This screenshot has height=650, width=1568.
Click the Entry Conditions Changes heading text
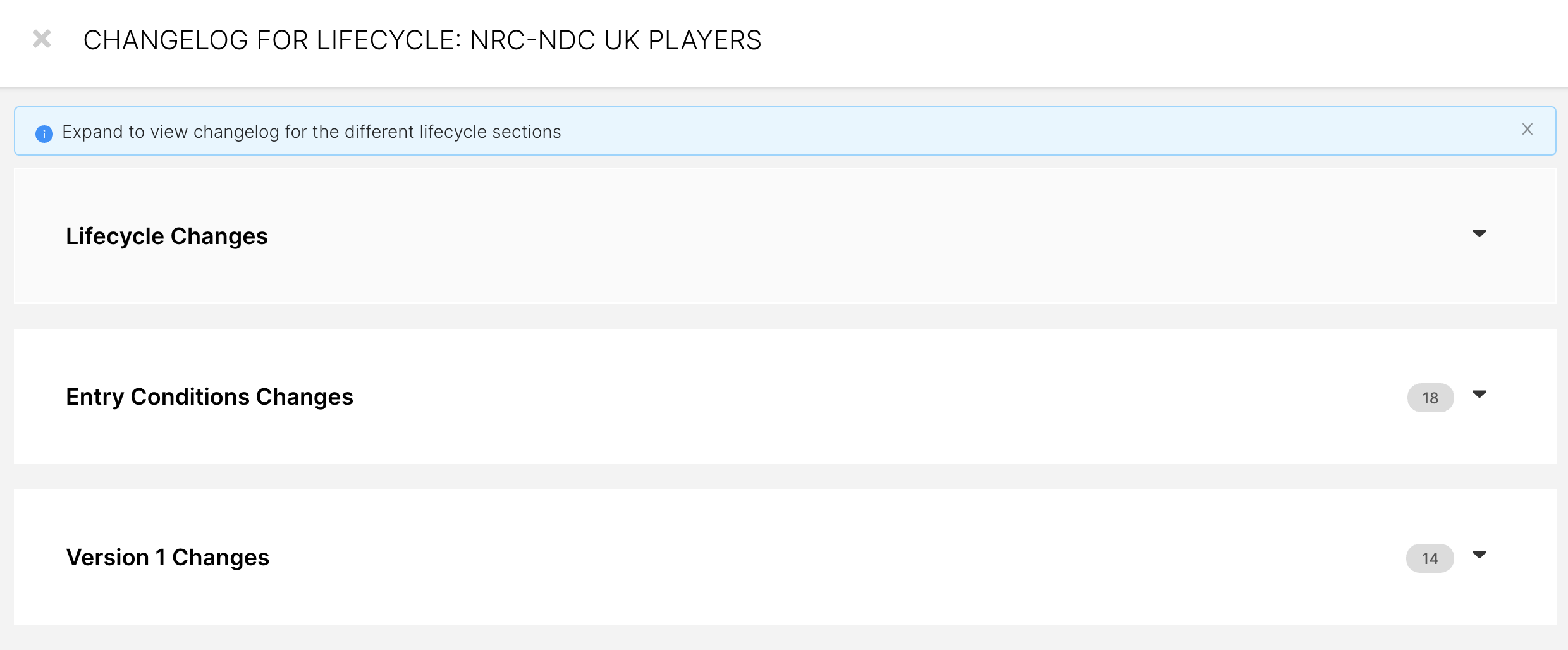pos(209,396)
